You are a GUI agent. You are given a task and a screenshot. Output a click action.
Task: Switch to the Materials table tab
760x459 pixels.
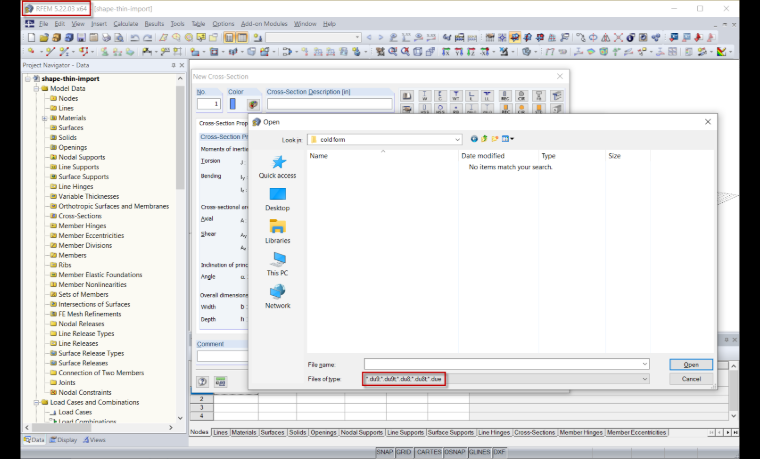(x=243, y=432)
